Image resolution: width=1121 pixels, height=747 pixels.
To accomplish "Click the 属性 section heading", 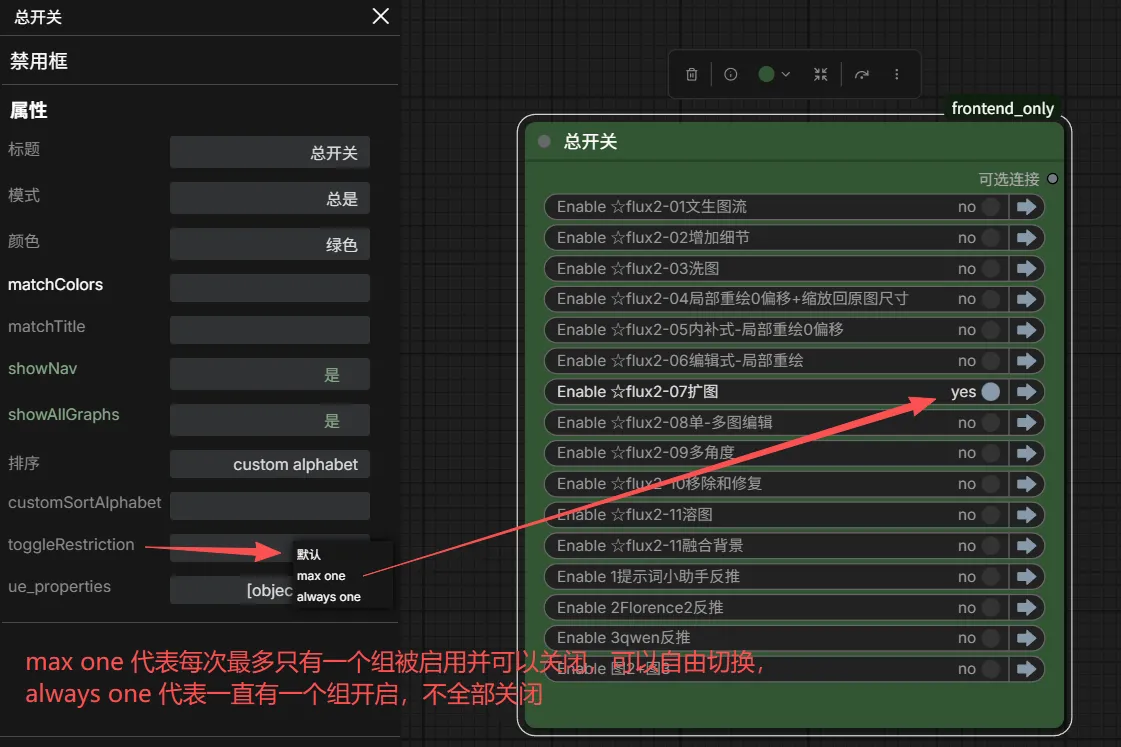I will pos(29,110).
